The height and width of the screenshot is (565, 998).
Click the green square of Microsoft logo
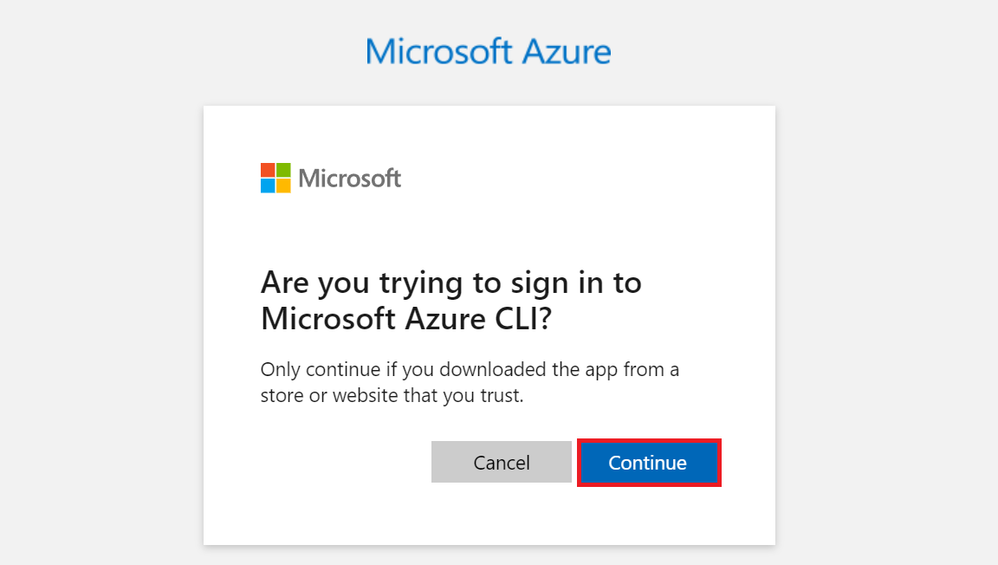click(x=283, y=170)
